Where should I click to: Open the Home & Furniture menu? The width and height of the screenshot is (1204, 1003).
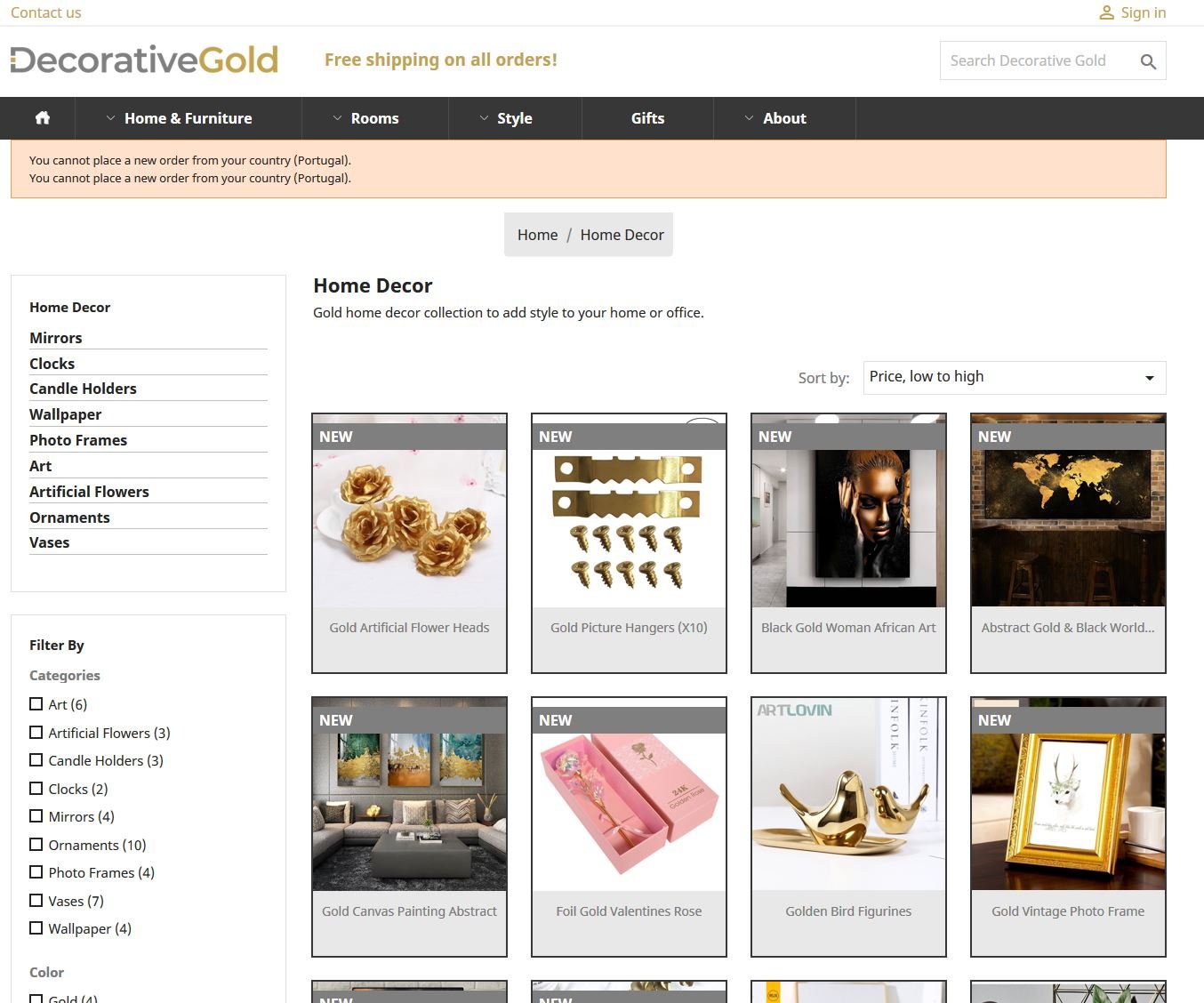pyautogui.click(x=188, y=118)
